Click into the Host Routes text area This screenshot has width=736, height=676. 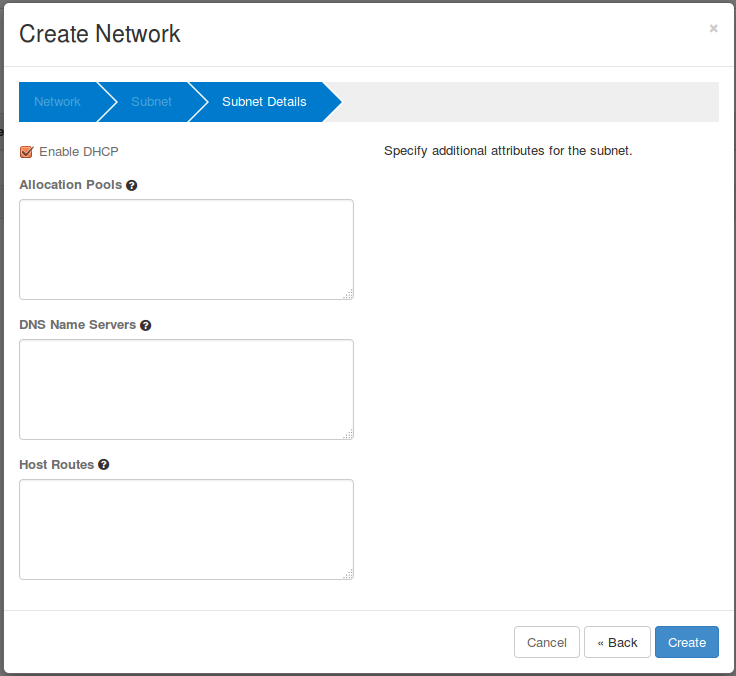coord(186,529)
